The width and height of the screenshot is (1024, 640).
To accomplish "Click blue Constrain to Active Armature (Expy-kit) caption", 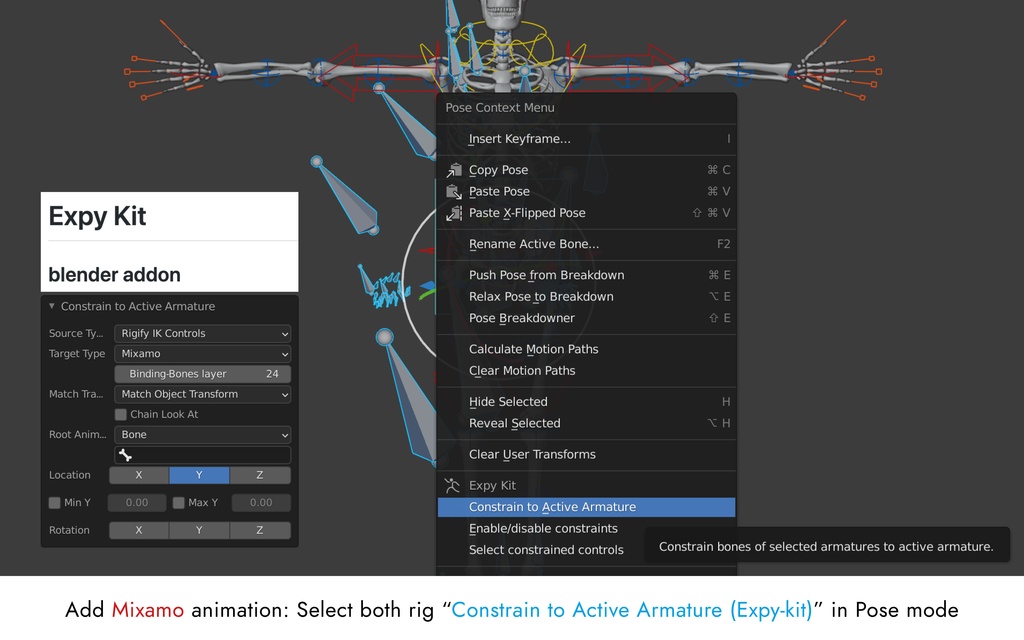I will pos(632,610).
